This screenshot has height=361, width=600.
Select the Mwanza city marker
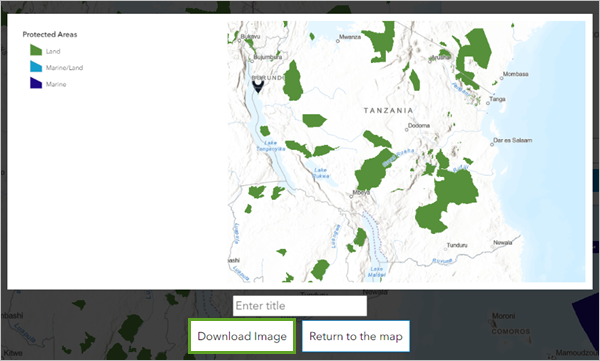pos(338,41)
